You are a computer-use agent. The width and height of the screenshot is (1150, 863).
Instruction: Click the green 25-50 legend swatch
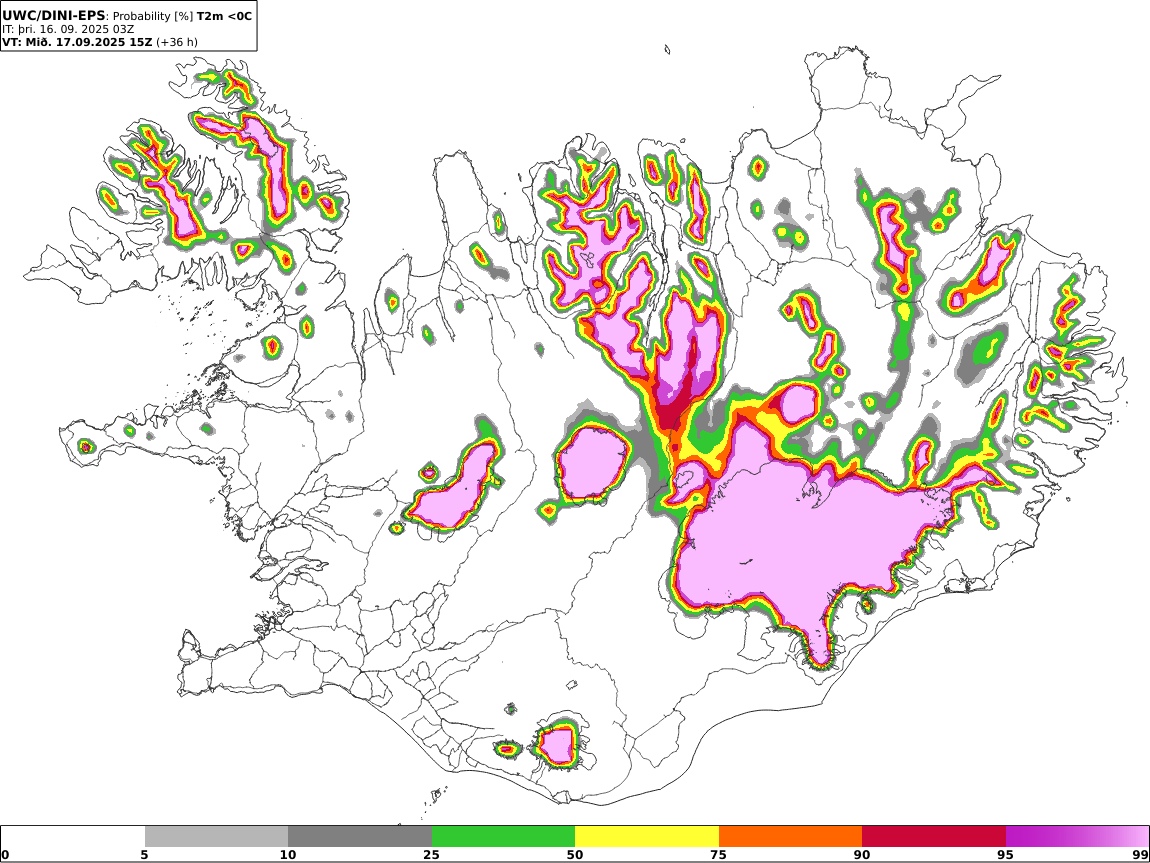tap(503, 837)
